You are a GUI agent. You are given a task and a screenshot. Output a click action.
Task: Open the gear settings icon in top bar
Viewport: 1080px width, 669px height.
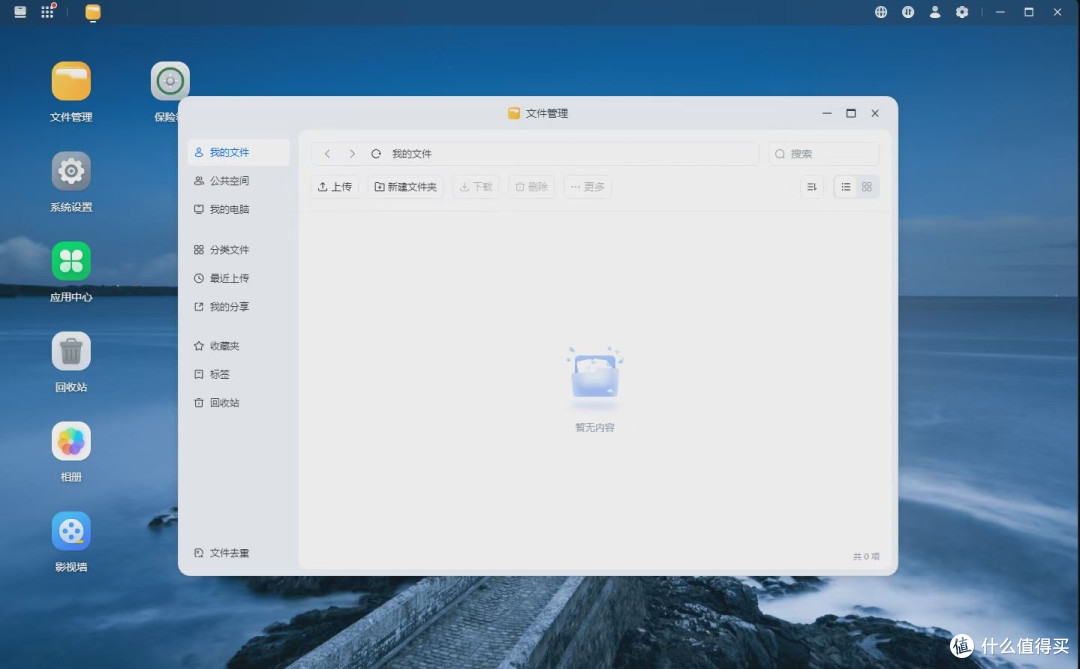[962, 12]
